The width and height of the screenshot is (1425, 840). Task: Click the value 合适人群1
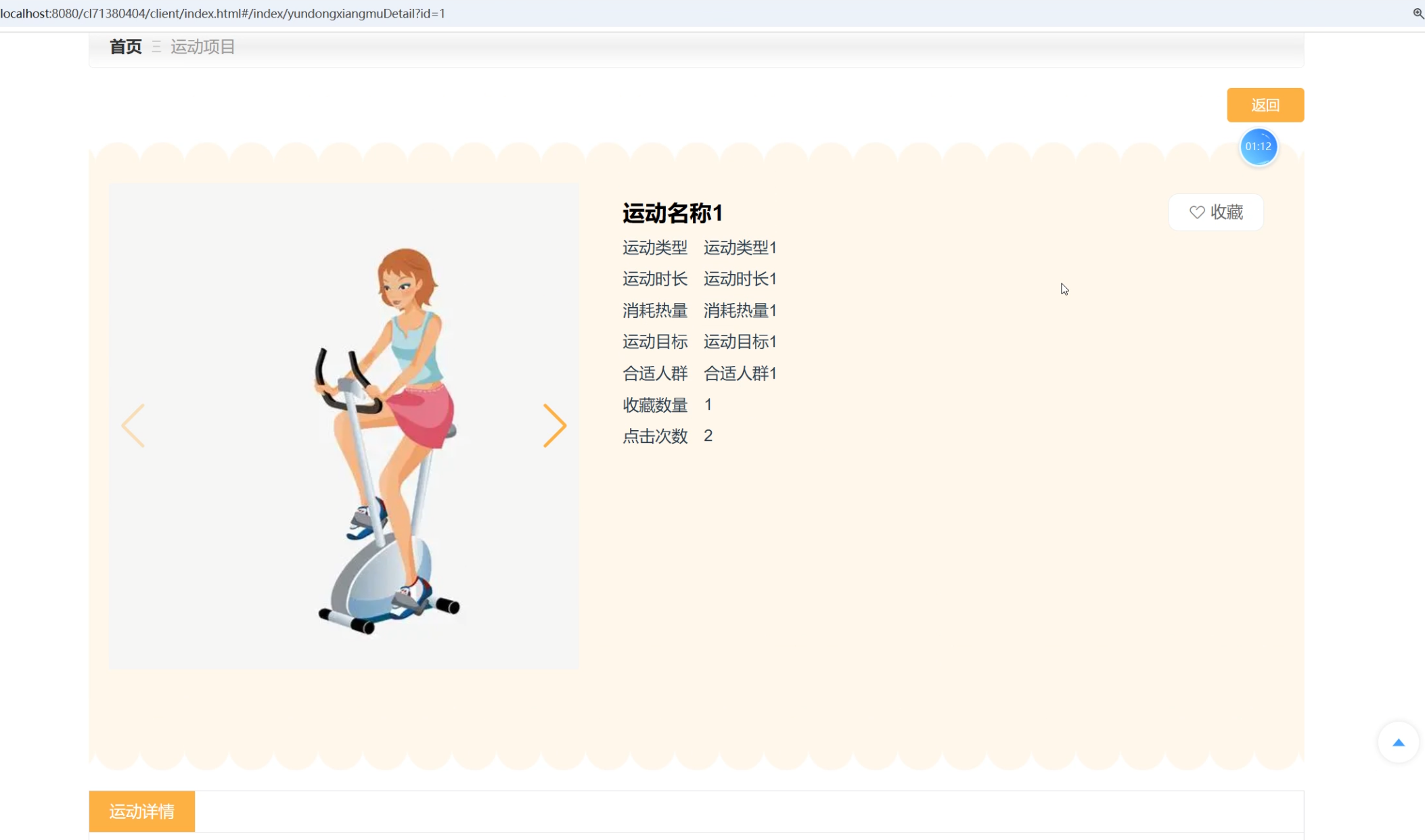(x=740, y=373)
